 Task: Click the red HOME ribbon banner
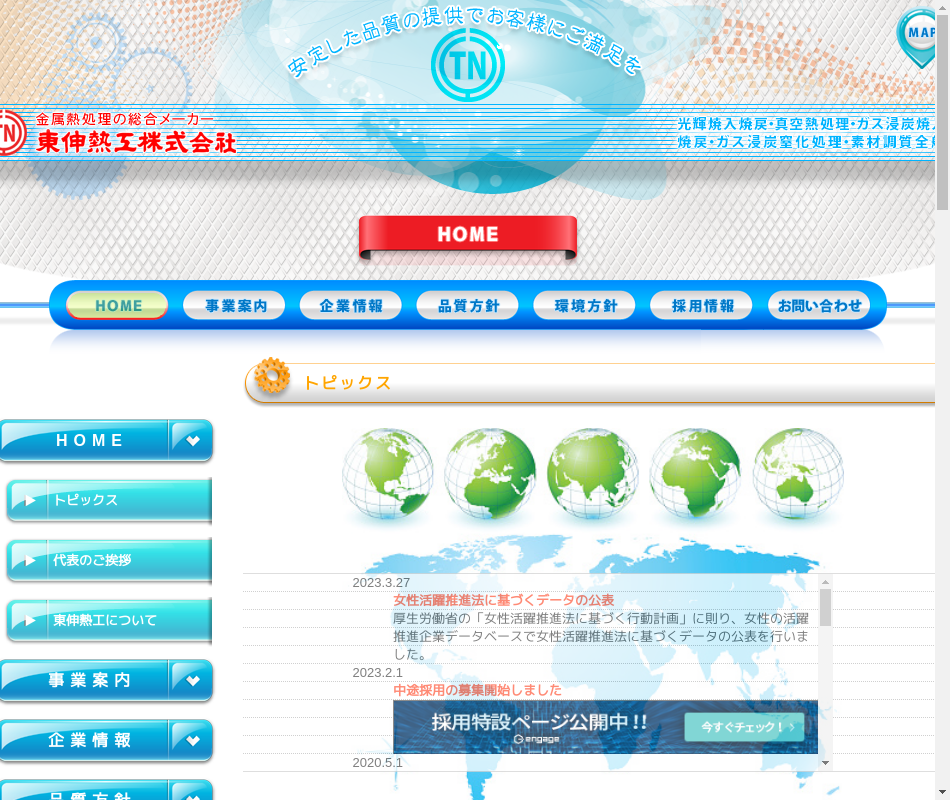point(467,236)
